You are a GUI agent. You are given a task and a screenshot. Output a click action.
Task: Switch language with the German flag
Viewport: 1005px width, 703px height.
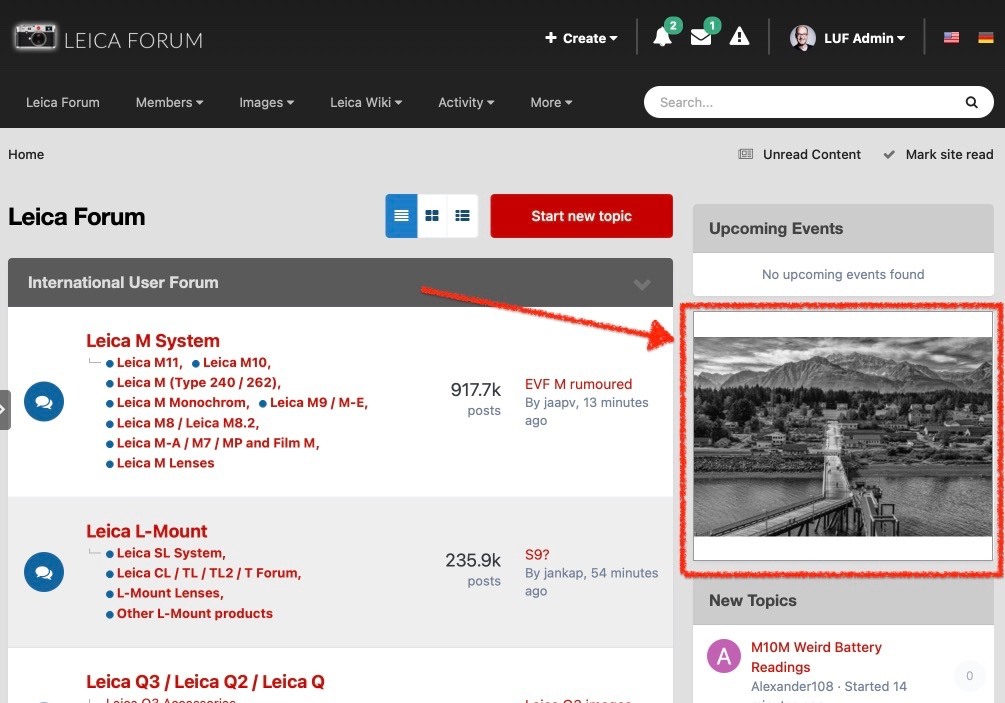985,38
